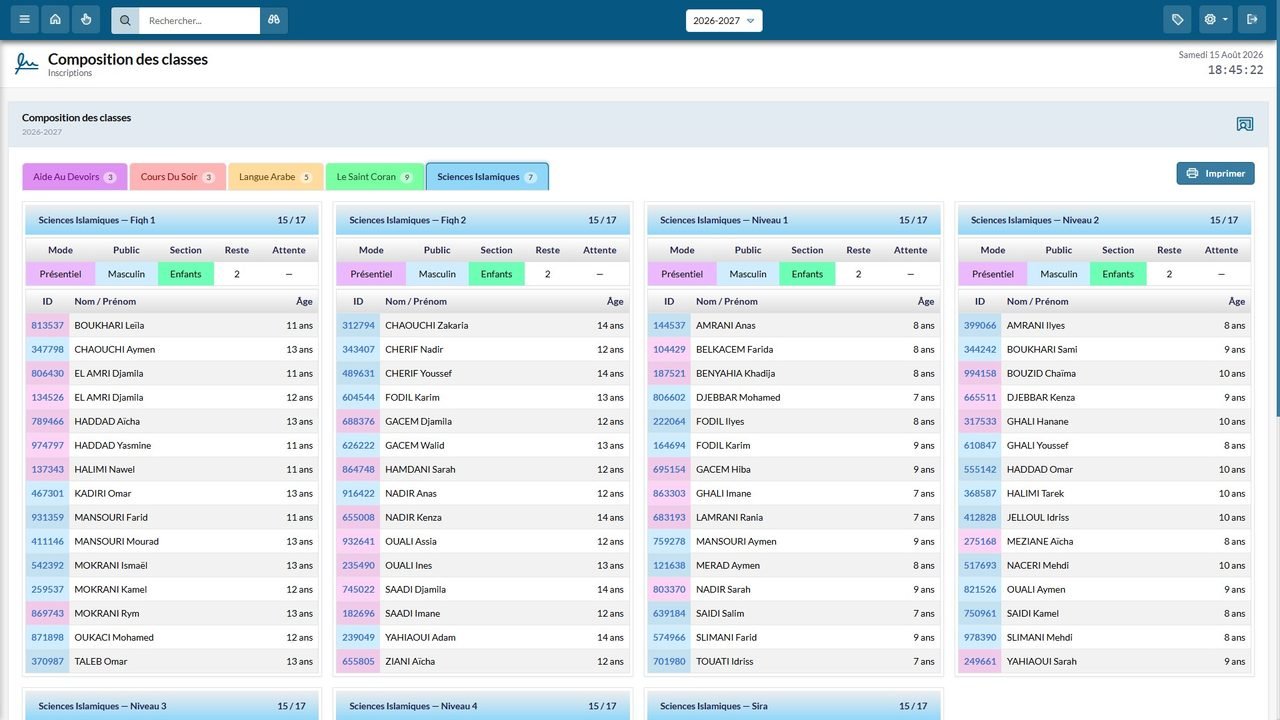The height and width of the screenshot is (720, 1280).
Task: Open student ID 701980
Action: click(x=669, y=661)
